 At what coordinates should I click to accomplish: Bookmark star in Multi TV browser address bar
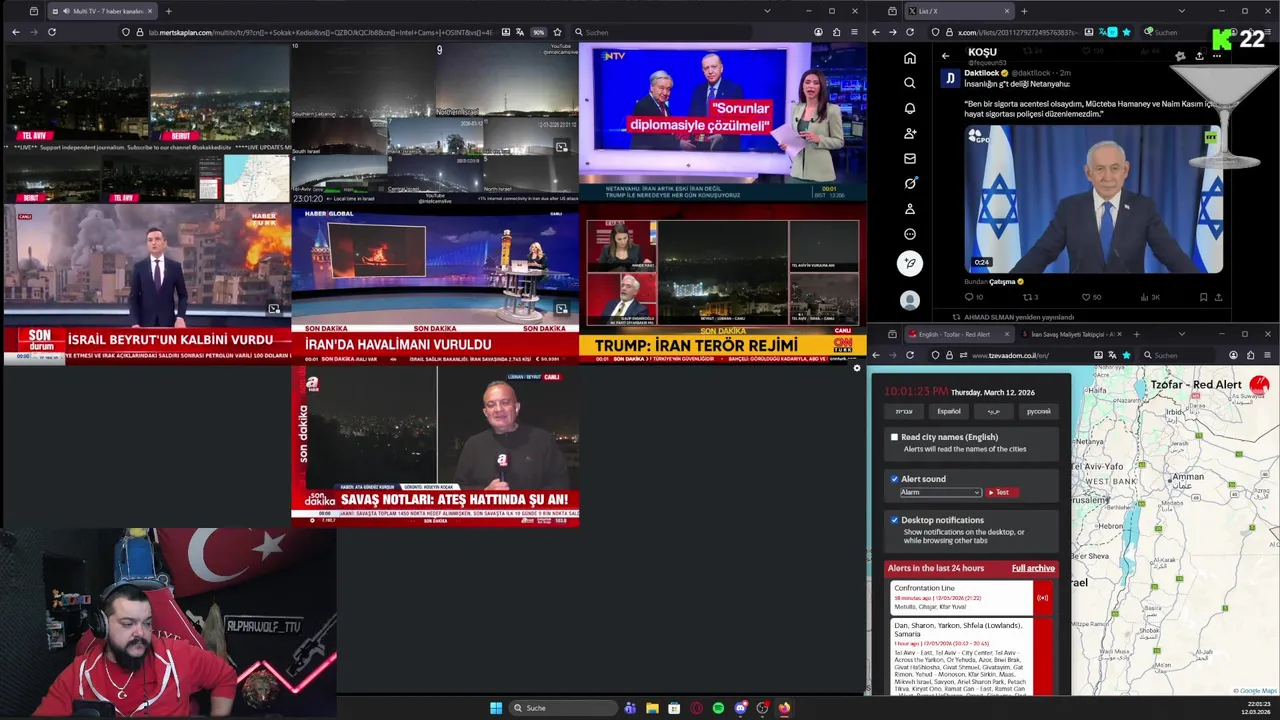click(557, 32)
